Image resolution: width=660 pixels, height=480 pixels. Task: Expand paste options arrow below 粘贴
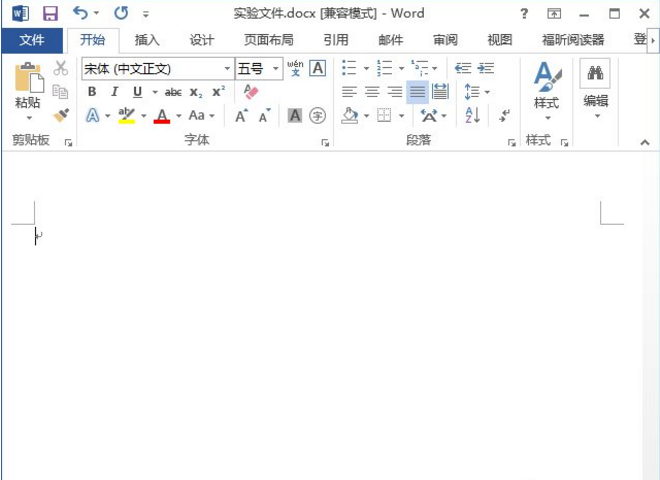coord(29,118)
